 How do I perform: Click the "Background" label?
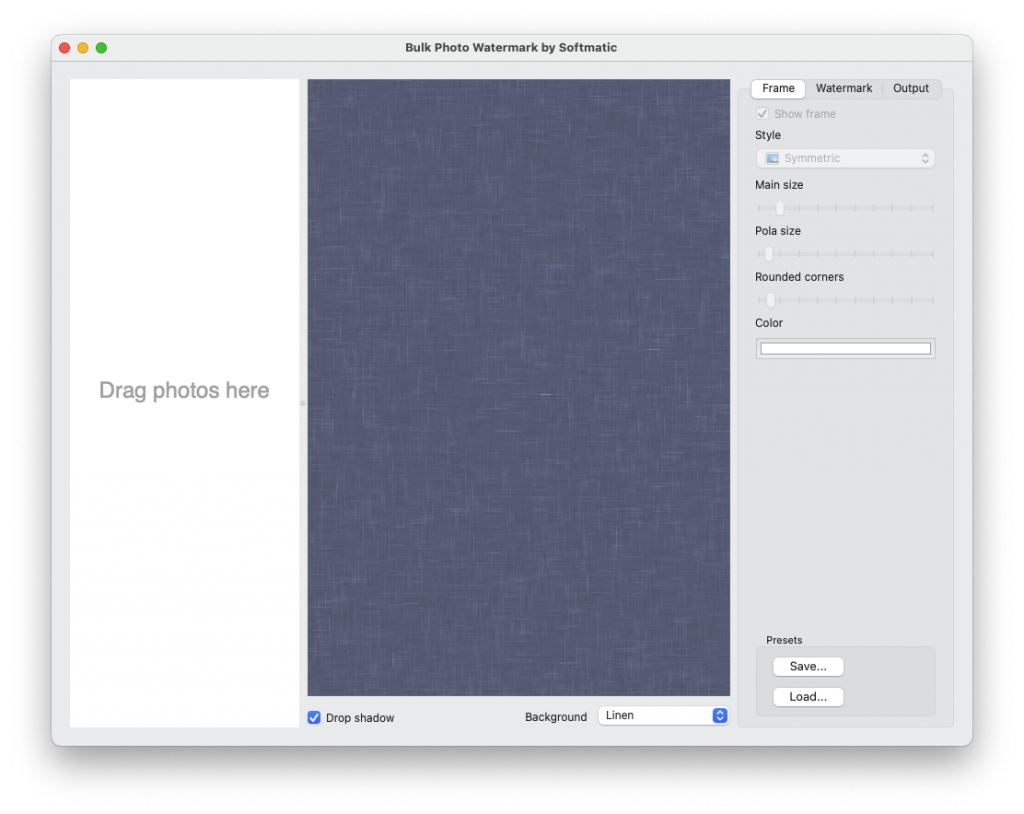(556, 717)
